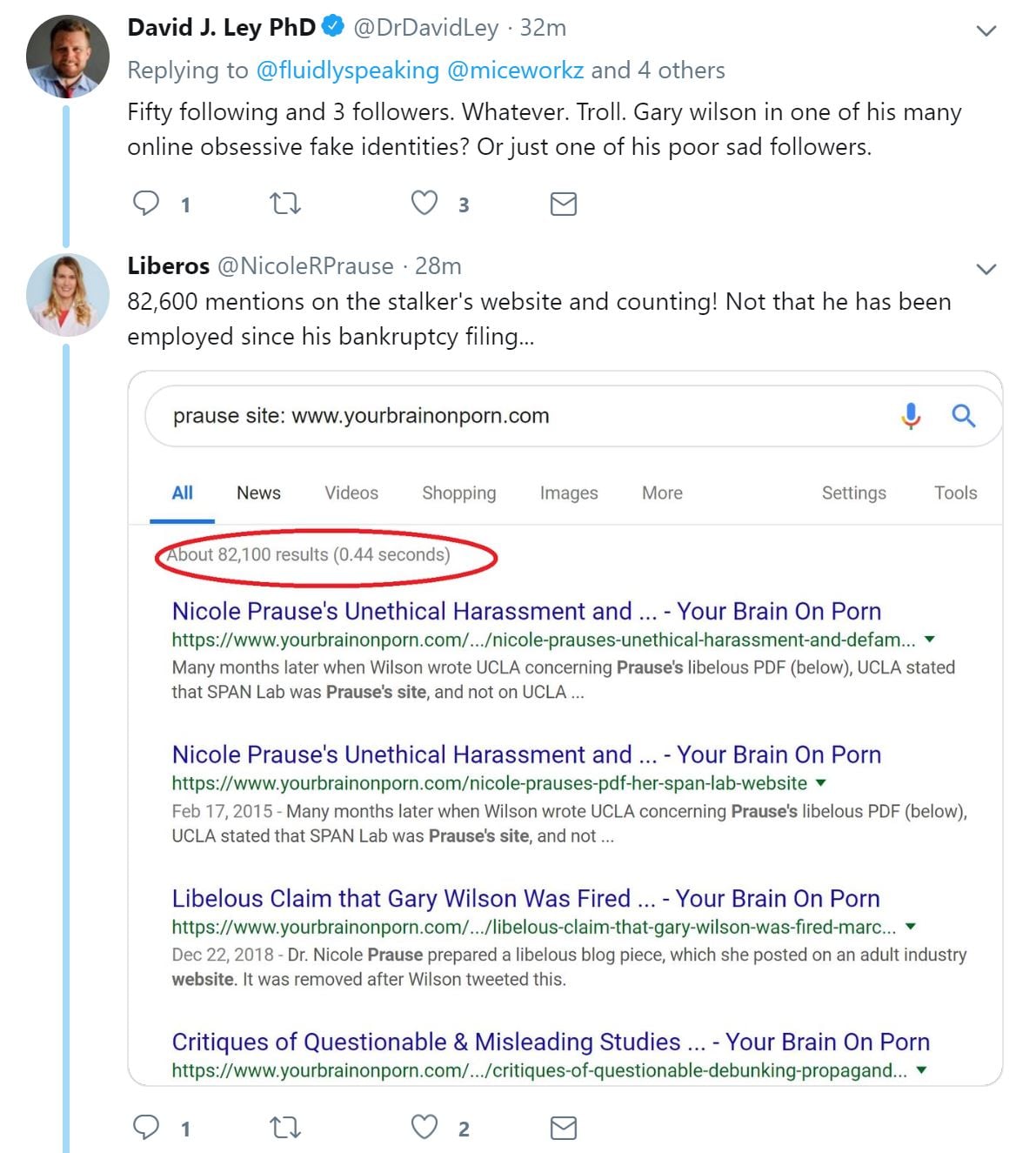Open 'Libelous Claim that Gary Wilson Was Fired' result
Screen dimensions: 1036x1153
click(525, 898)
